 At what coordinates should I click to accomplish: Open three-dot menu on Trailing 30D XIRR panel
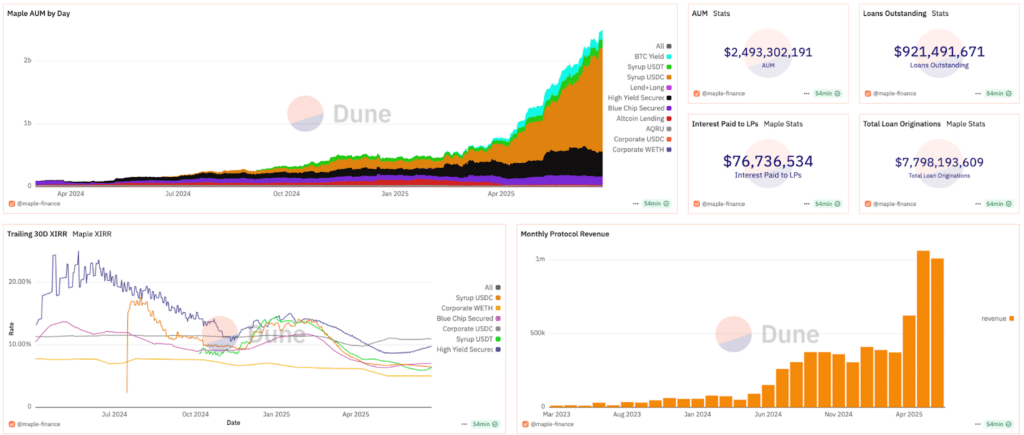(x=465, y=424)
